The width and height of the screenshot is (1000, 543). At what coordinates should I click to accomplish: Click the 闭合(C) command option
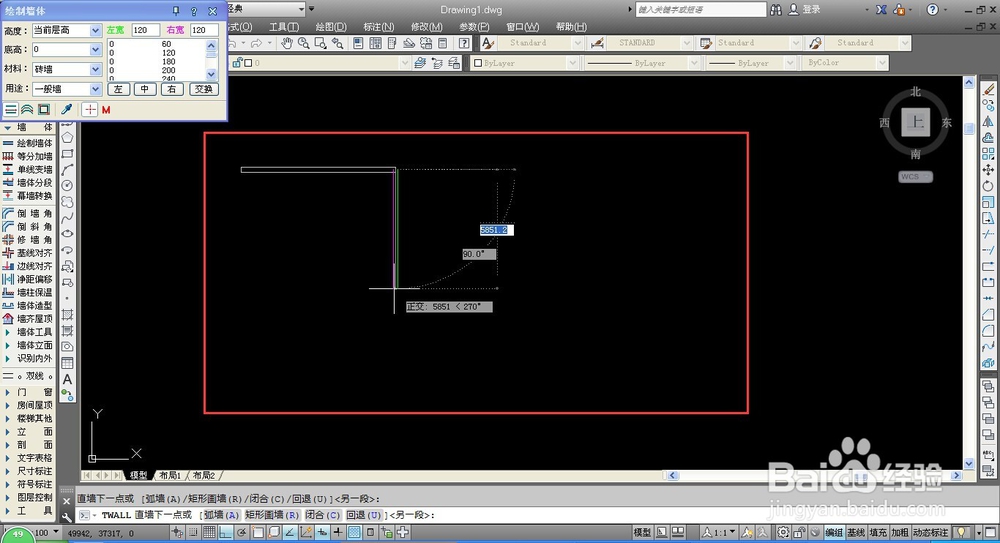coord(322,515)
